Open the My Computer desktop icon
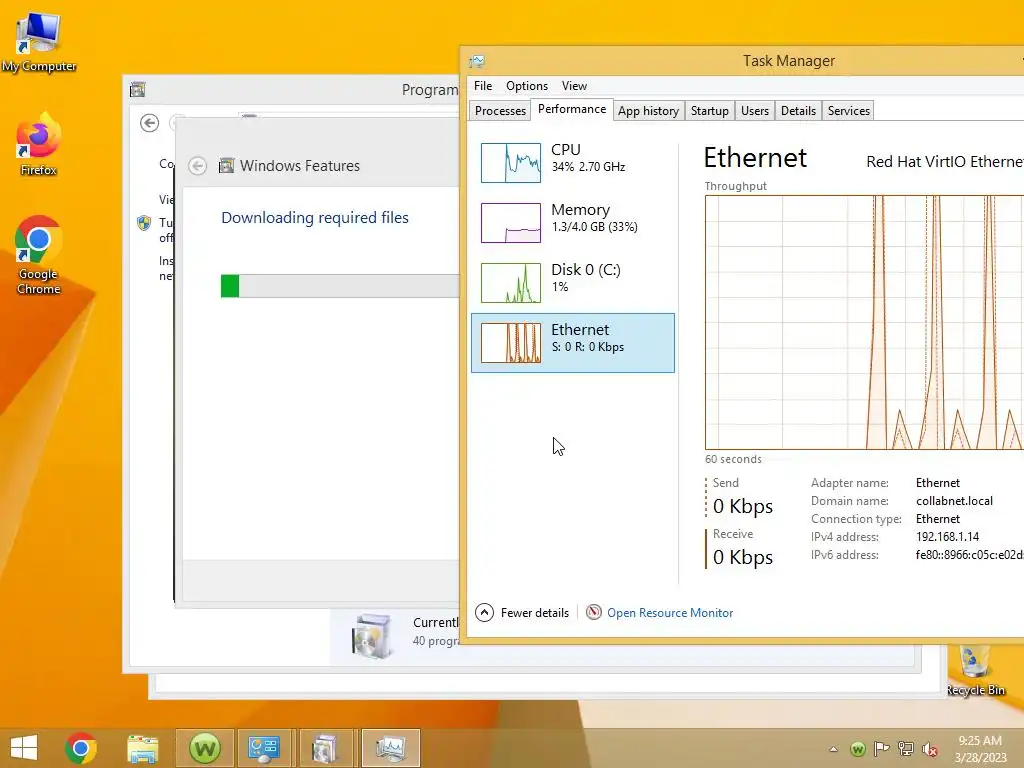 click(x=39, y=43)
